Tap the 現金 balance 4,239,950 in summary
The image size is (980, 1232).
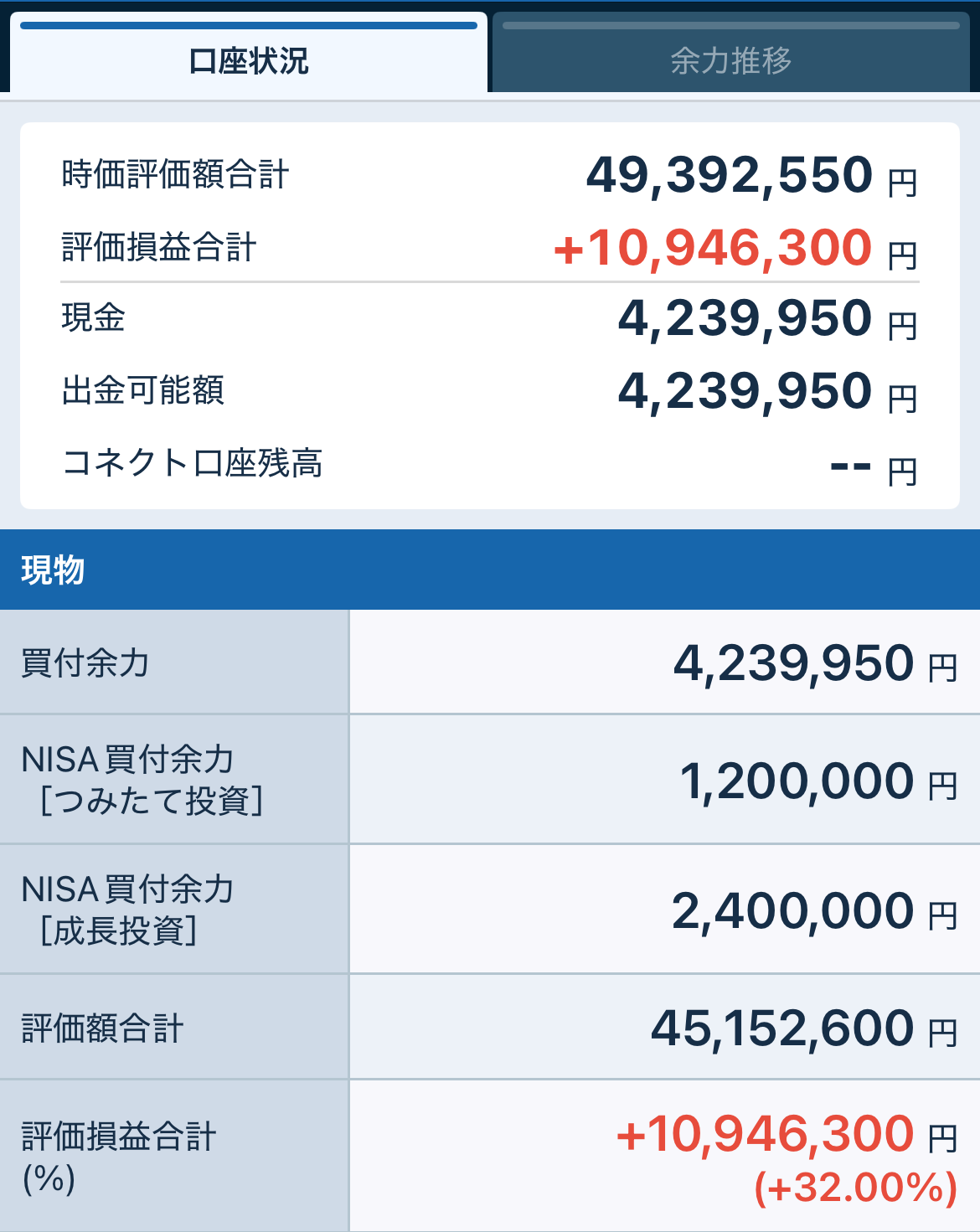[745, 318]
